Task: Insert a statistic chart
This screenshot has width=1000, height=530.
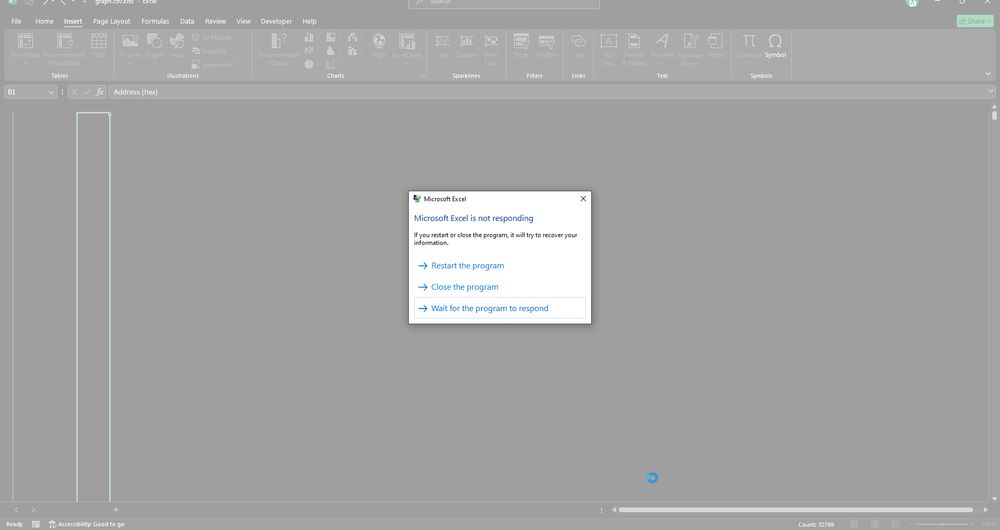Action: [330, 50]
